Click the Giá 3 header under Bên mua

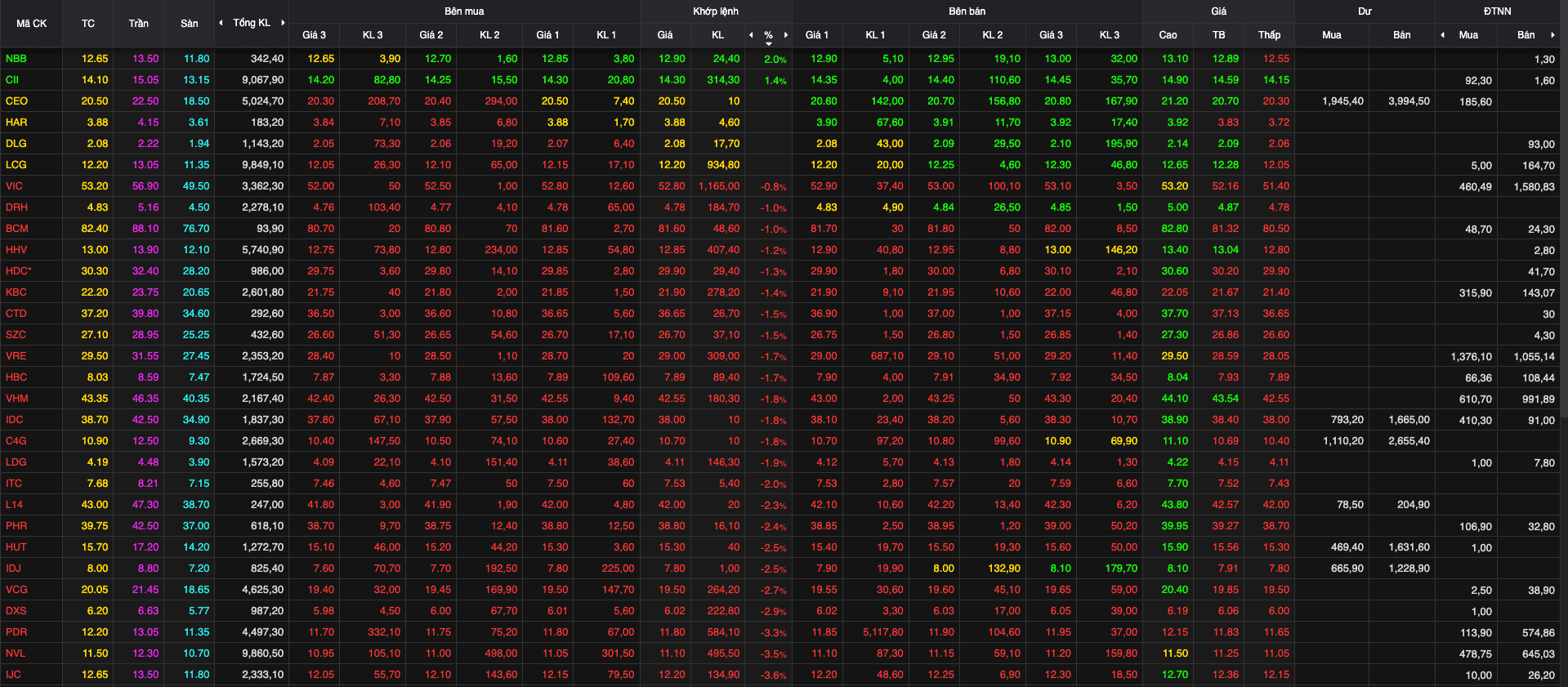(315, 35)
